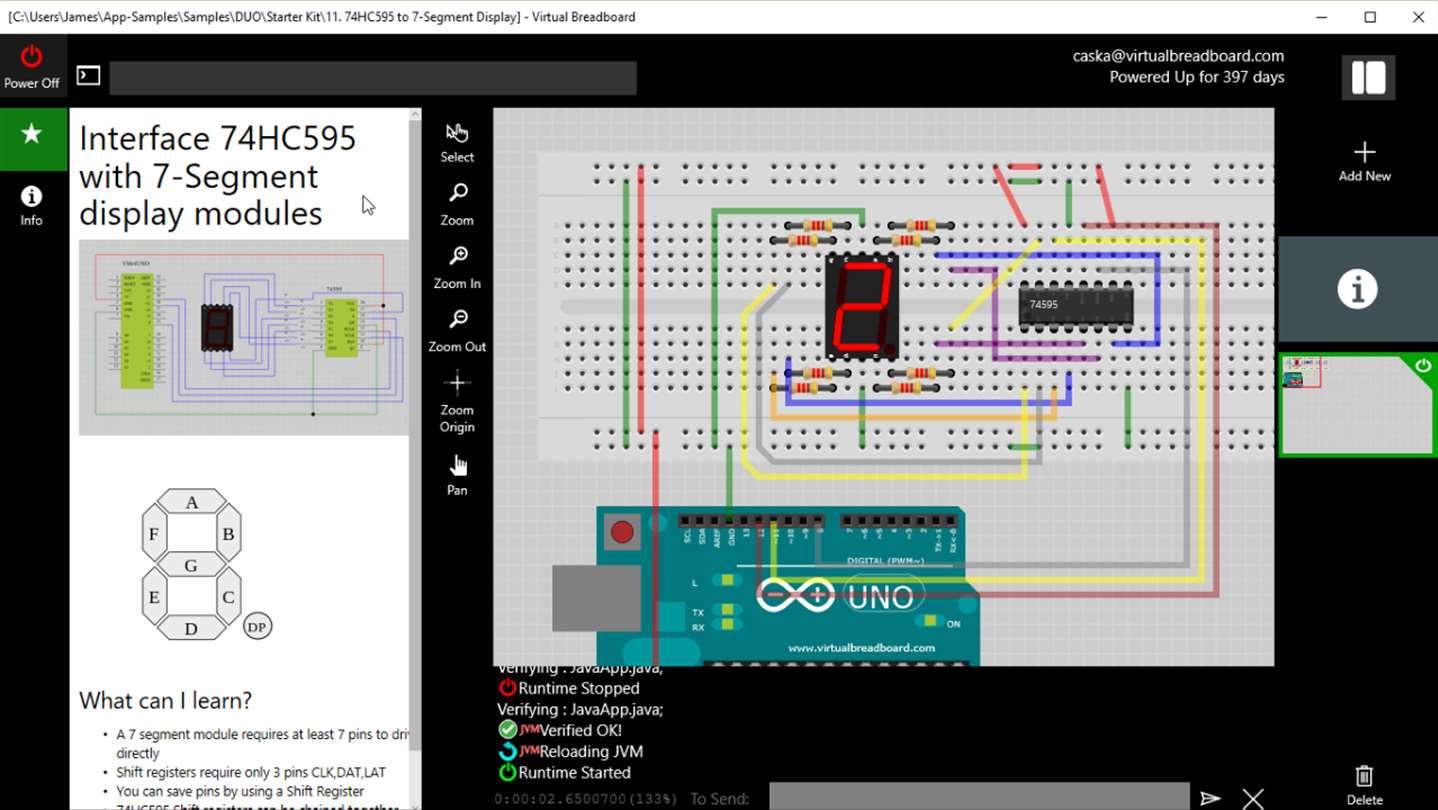Clear message with the X icon
Image resolution: width=1438 pixels, height=810 pixels.
pos(1253,798)
